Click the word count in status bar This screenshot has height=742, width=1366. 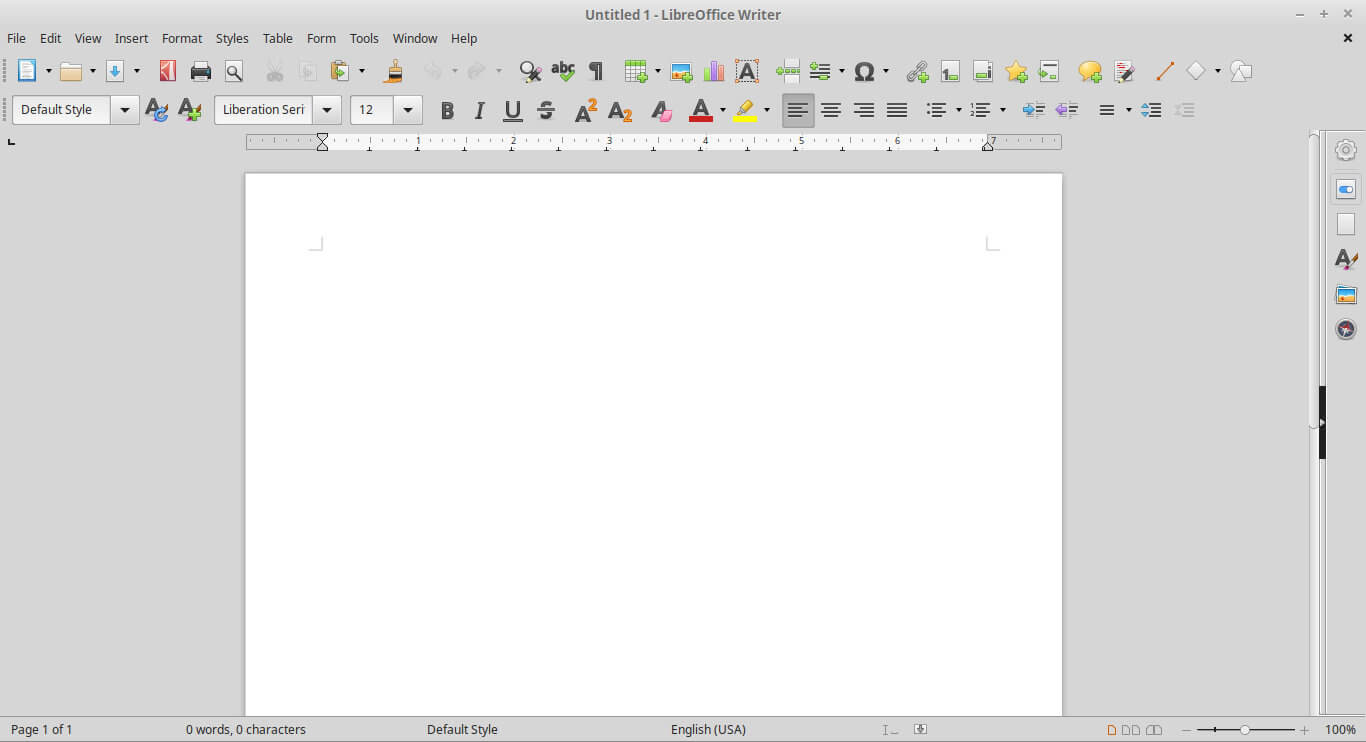(x=246, y=729)
